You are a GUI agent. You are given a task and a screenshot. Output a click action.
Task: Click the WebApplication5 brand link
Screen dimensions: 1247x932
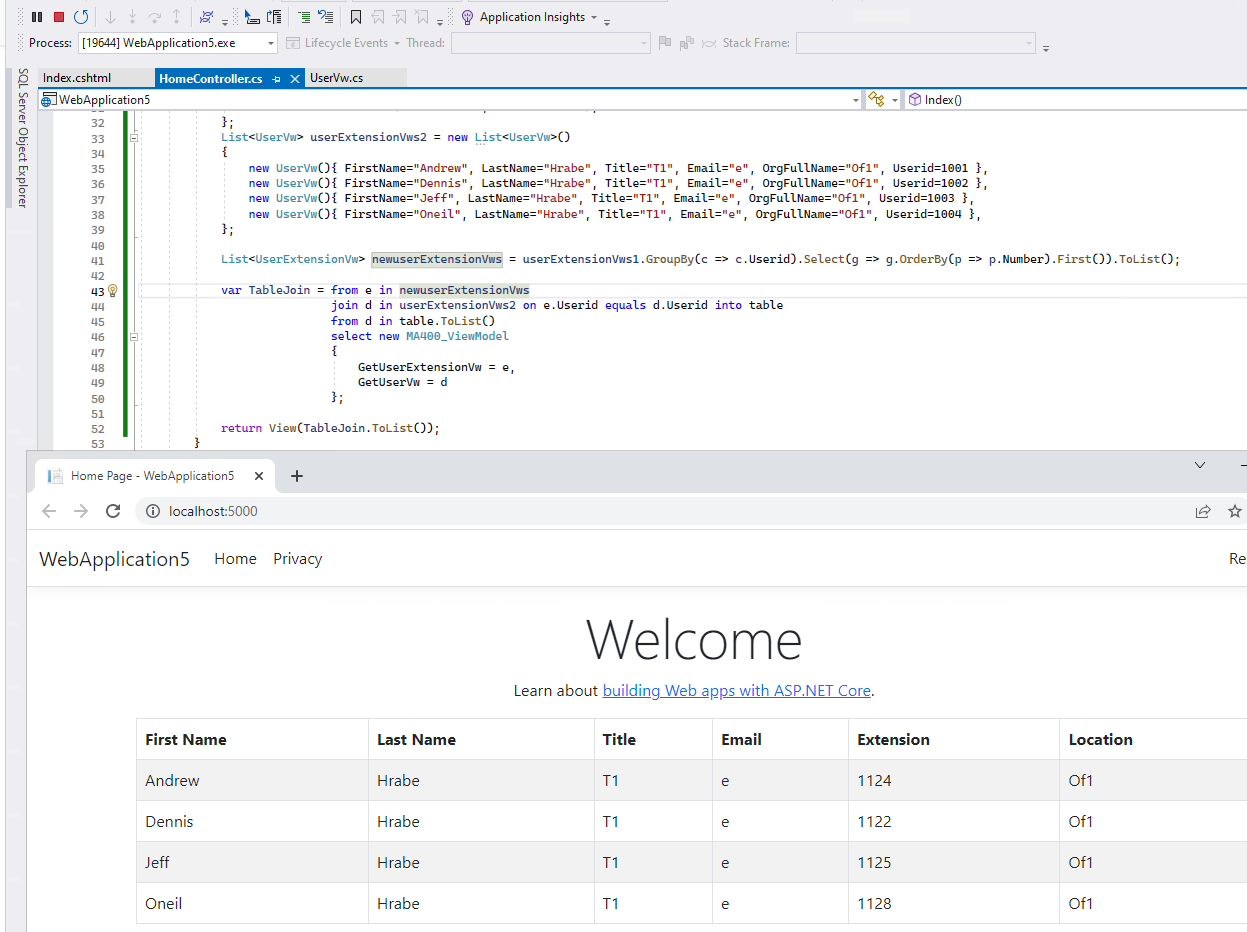(114, 559)
